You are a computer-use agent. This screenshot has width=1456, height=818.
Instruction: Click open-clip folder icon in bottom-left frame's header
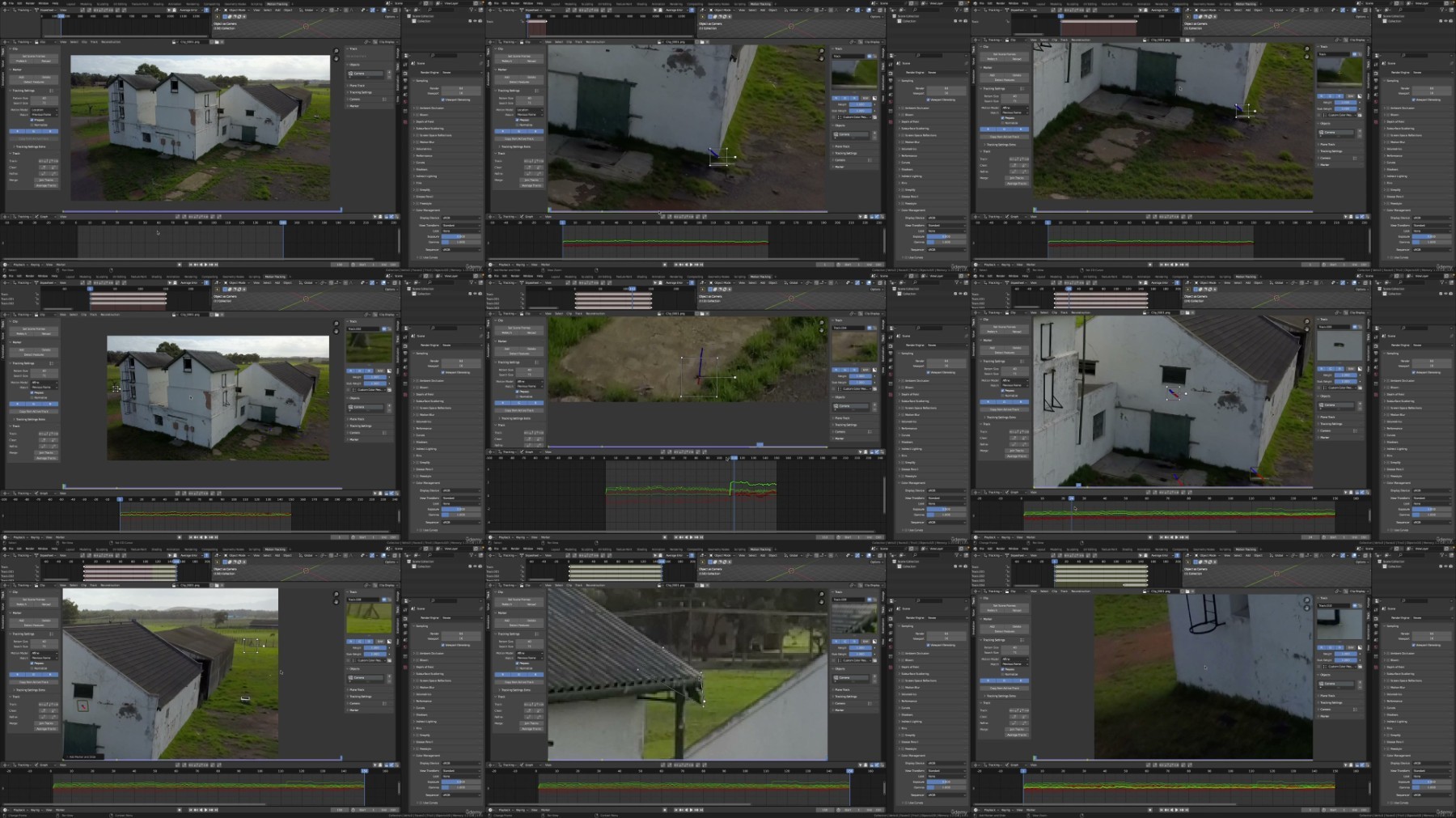pyautogui.click(x=216, y=585)
